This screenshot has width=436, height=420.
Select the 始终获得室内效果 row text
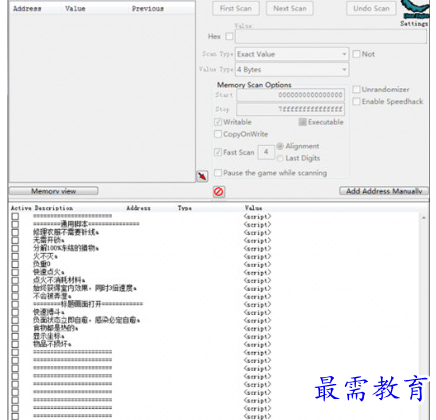pyautogui.click(x=85, y=288)
